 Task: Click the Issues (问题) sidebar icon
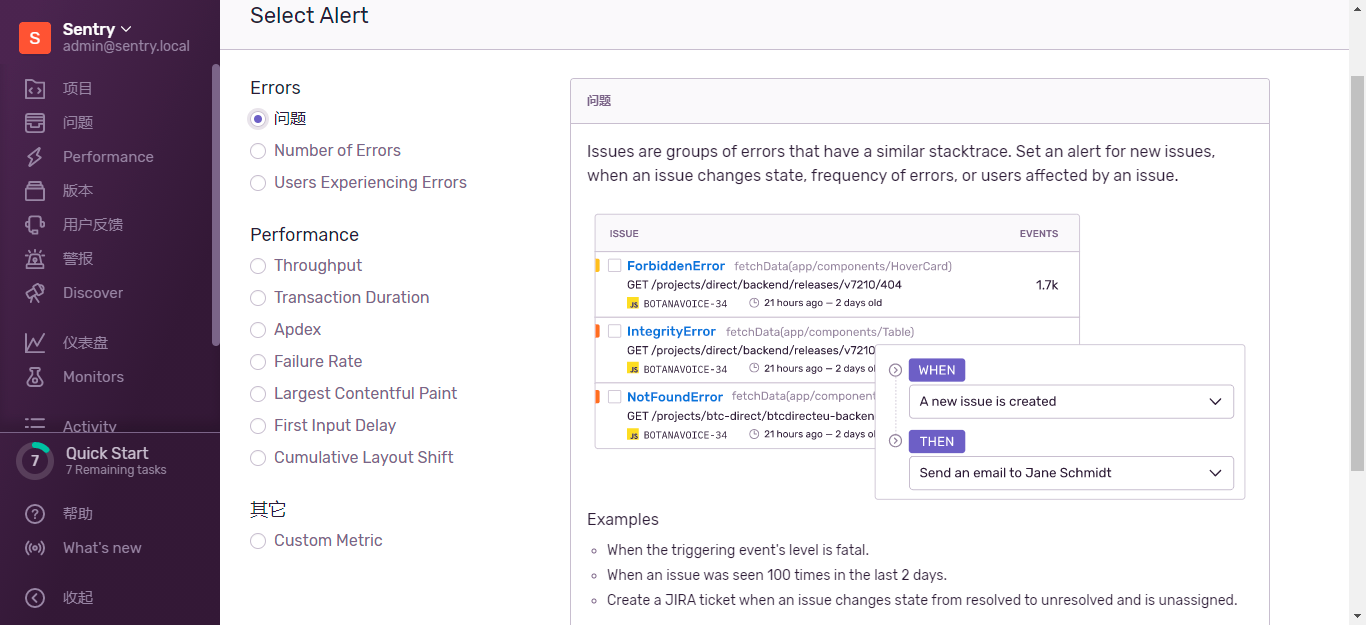click(35, 123)
